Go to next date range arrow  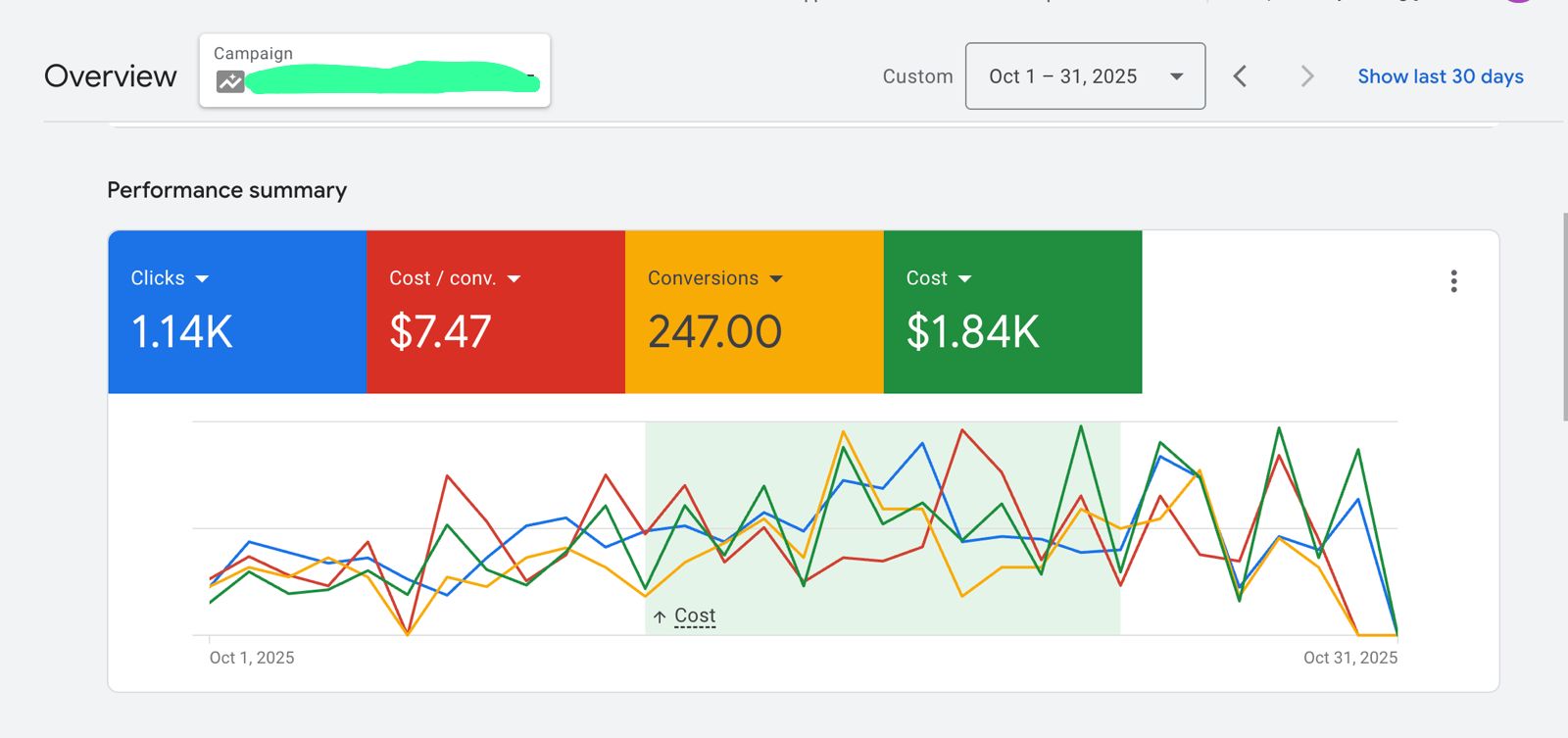point(1306,76)
